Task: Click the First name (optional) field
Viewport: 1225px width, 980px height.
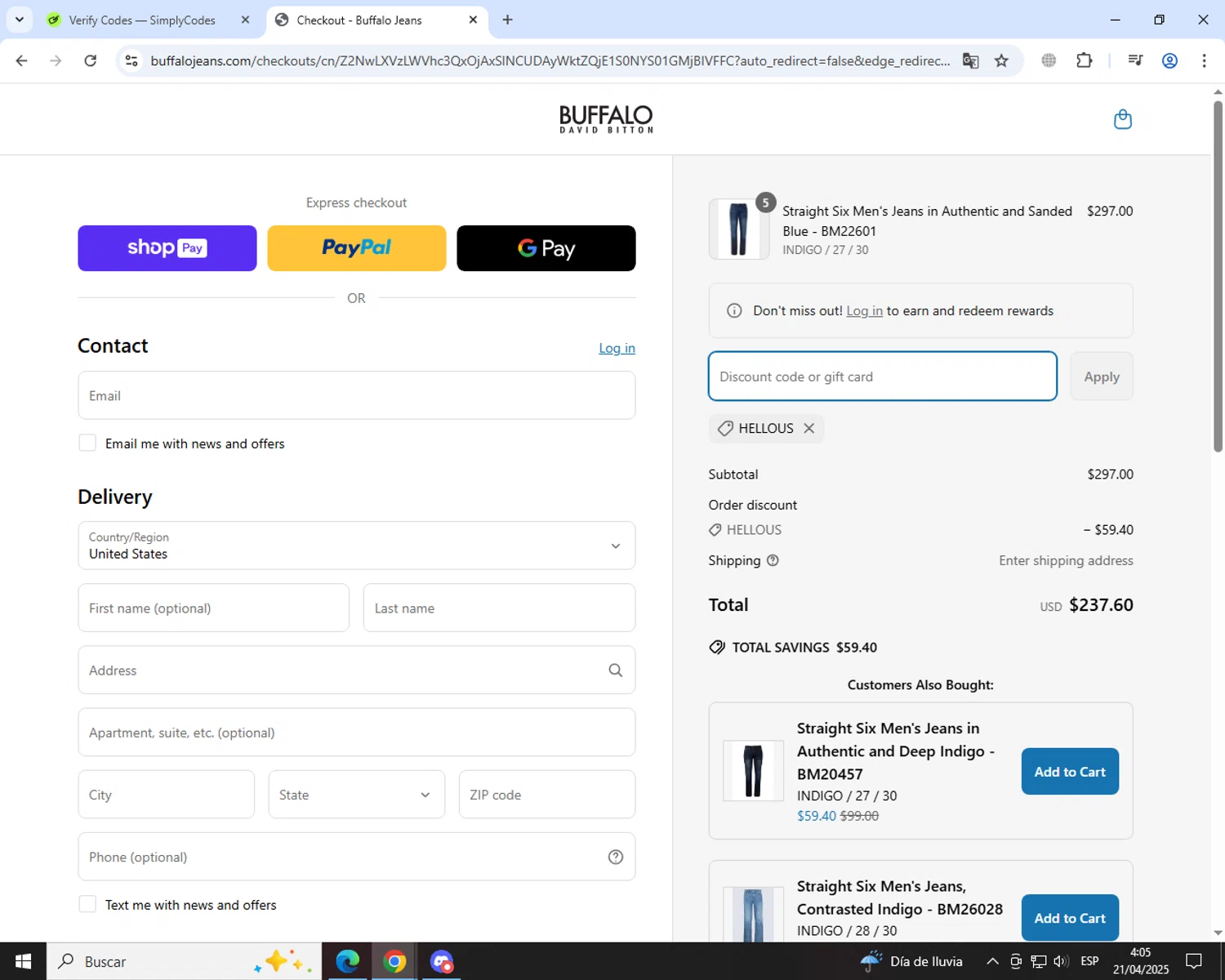Action: pos(214,608)
